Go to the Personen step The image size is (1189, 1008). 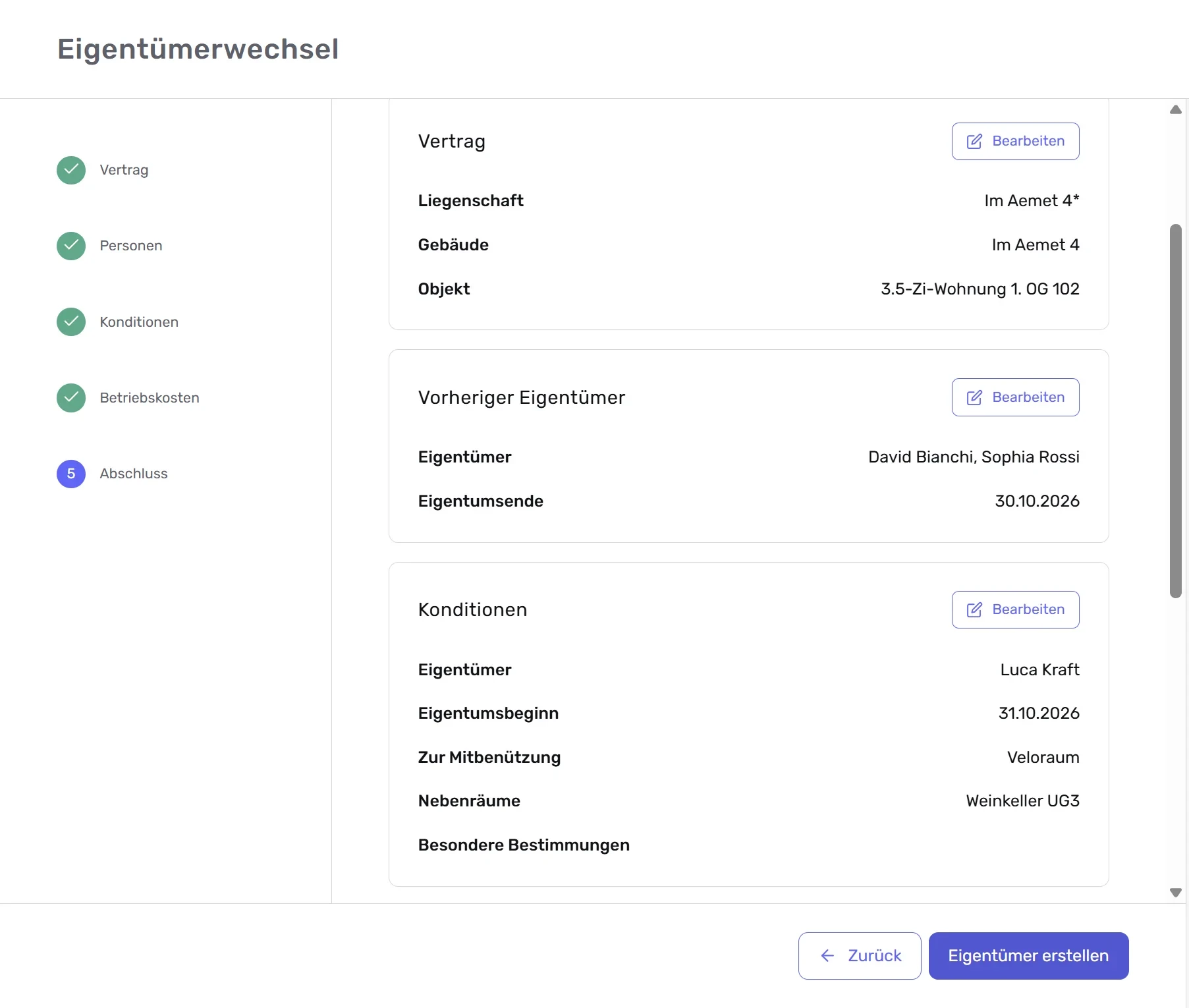coord(131,246)
